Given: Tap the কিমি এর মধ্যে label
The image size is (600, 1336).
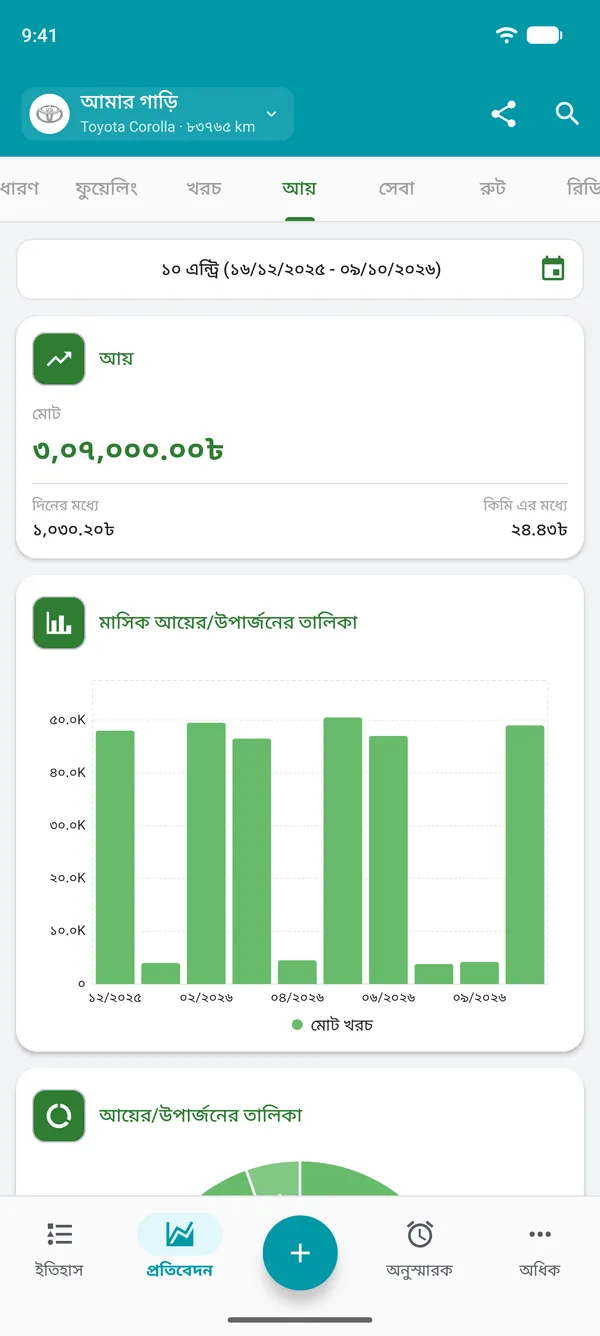Looking at the screenshot, I should [525, 505].
